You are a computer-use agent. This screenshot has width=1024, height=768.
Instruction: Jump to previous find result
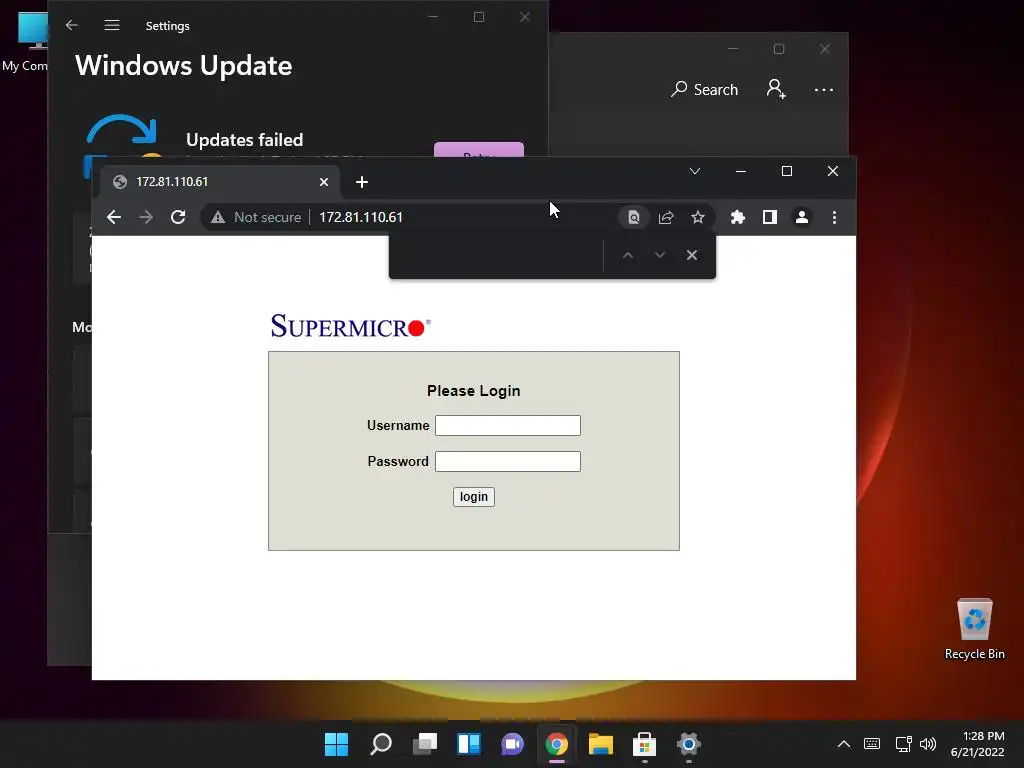tap(628, 255)
